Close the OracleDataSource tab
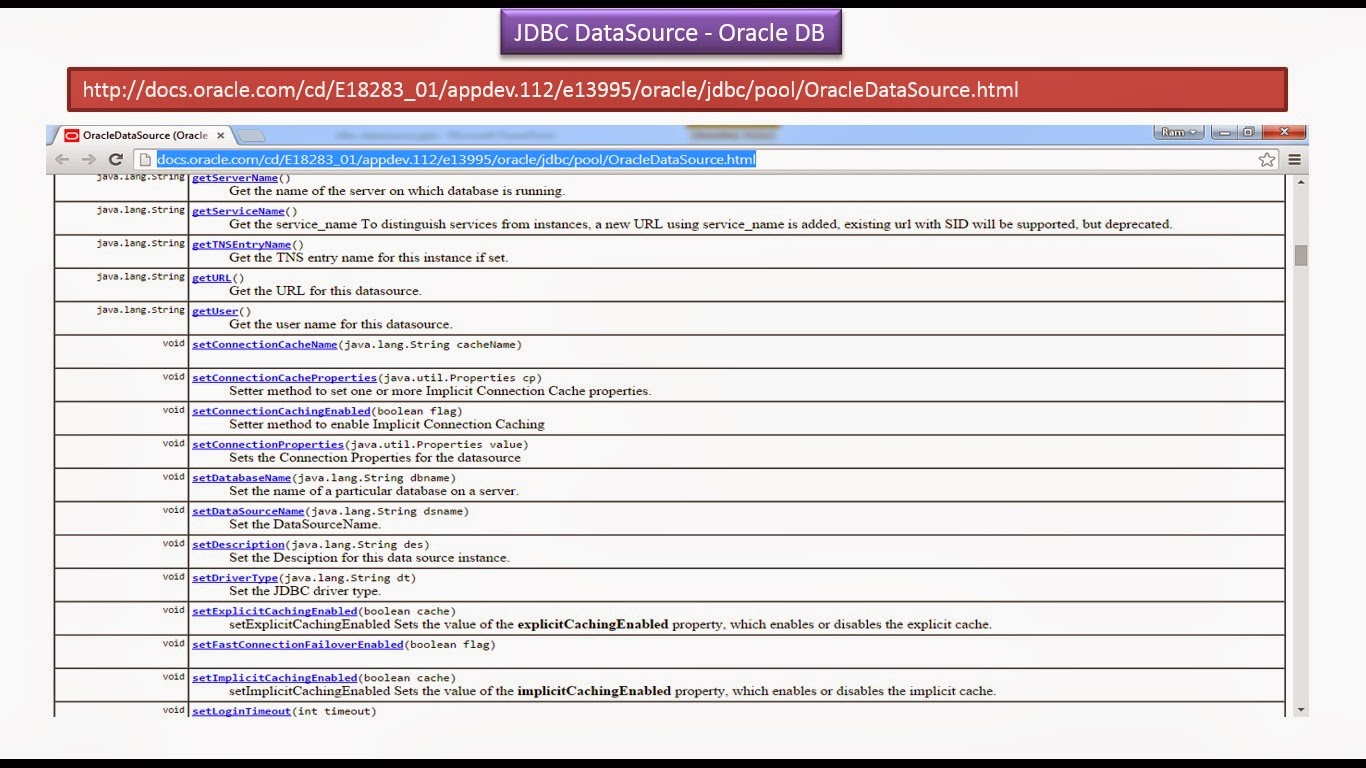The width and height of the screenshot is (1366, 768). pos(221,135)
